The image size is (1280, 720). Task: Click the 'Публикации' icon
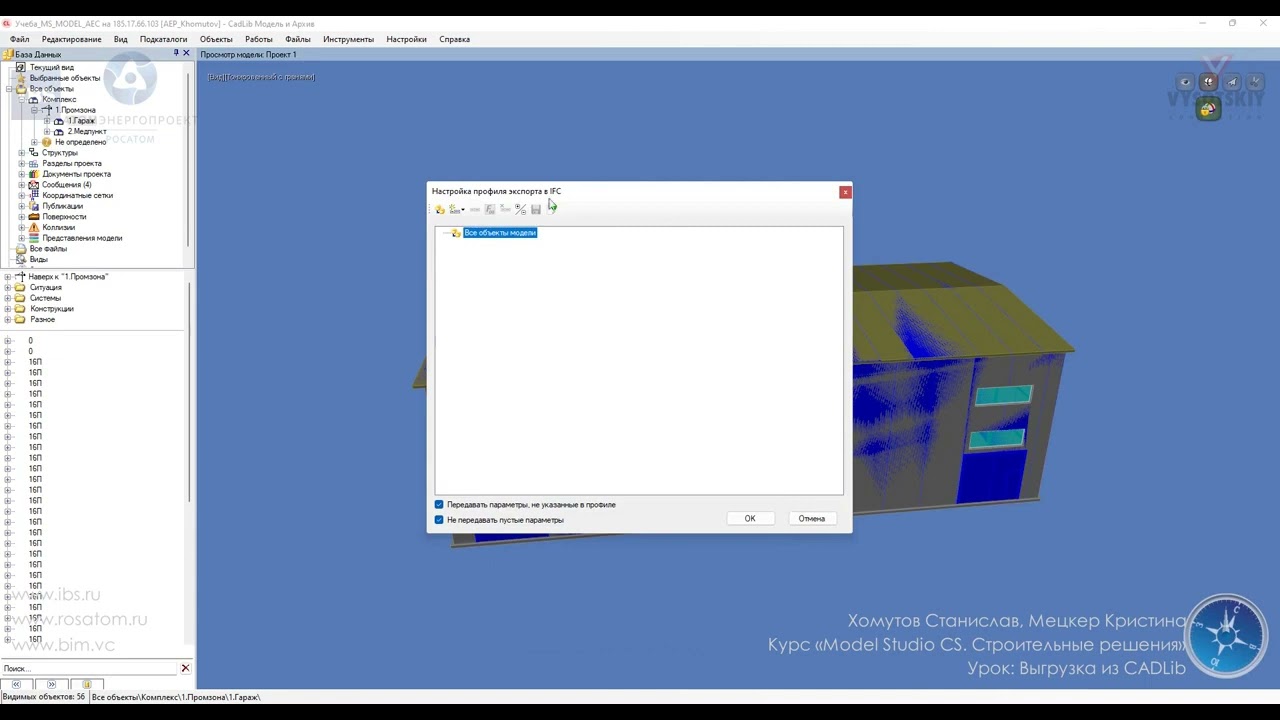click(x=33, y=206)
